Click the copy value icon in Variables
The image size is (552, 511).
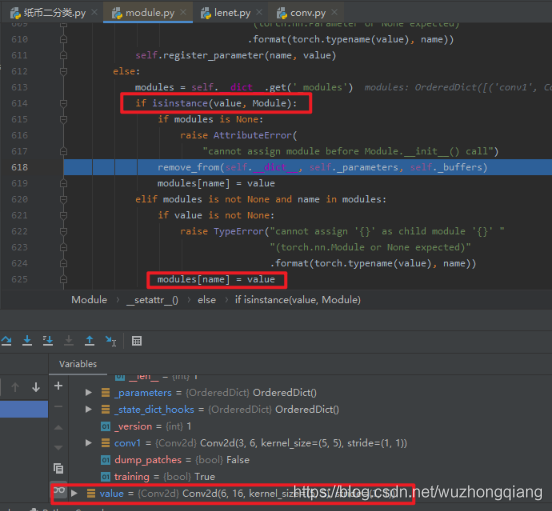(58, 468)
